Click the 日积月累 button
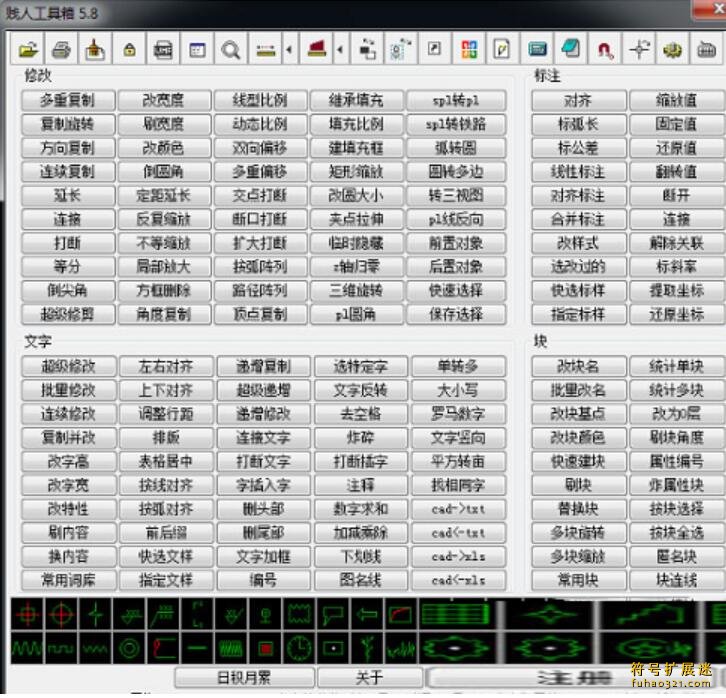This screenshot has width=726, height=698. point(245,678)
